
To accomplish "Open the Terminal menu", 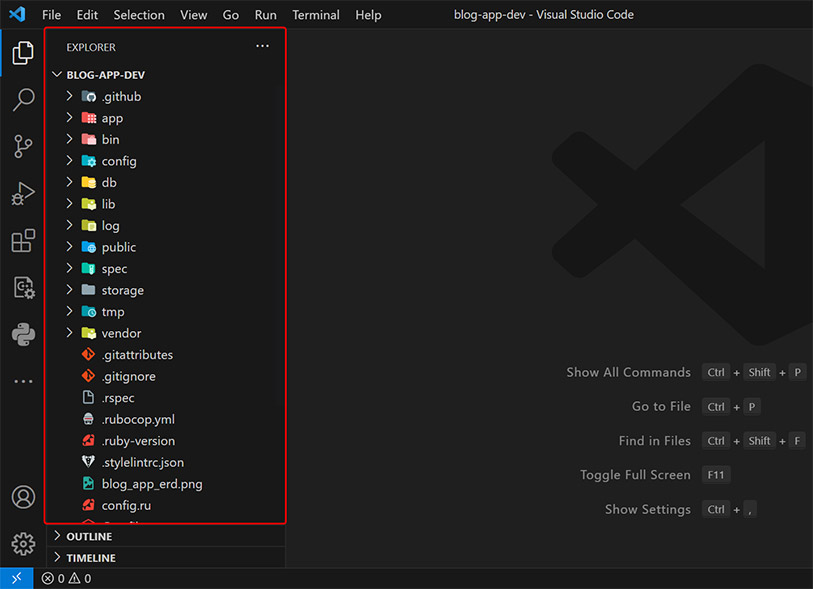I will point(315,15).
